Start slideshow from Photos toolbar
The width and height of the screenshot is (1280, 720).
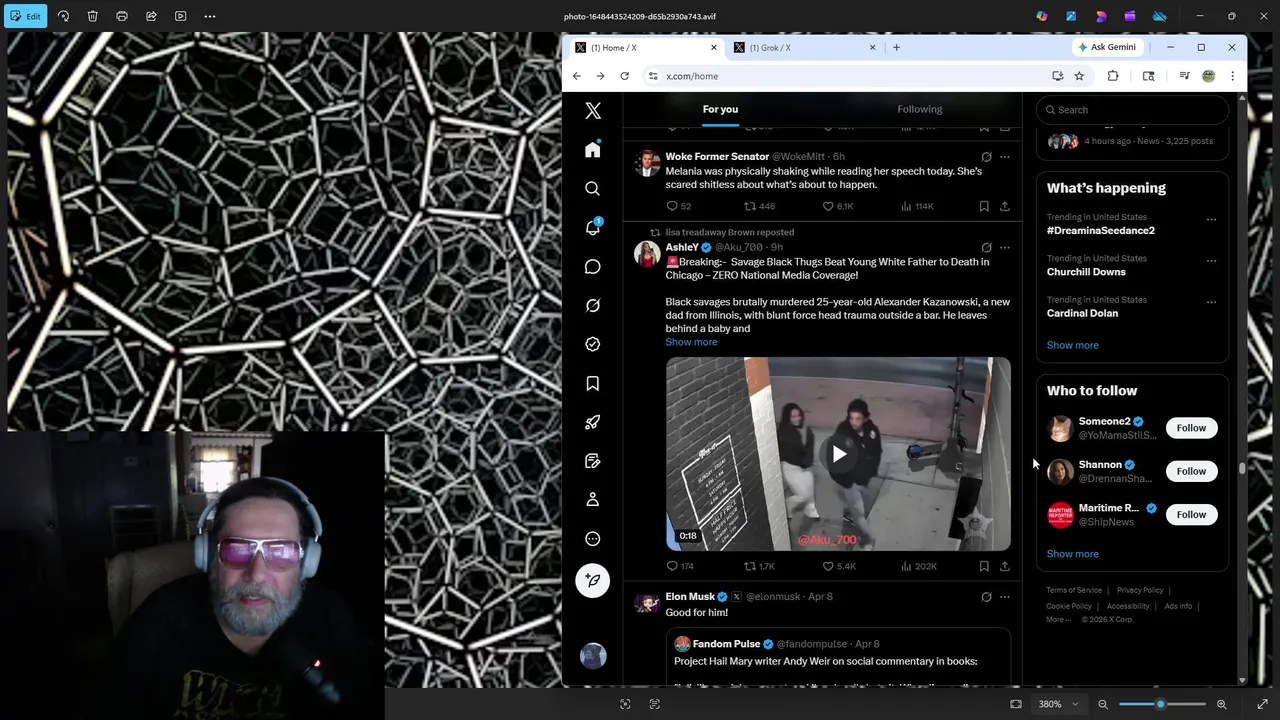180,16
